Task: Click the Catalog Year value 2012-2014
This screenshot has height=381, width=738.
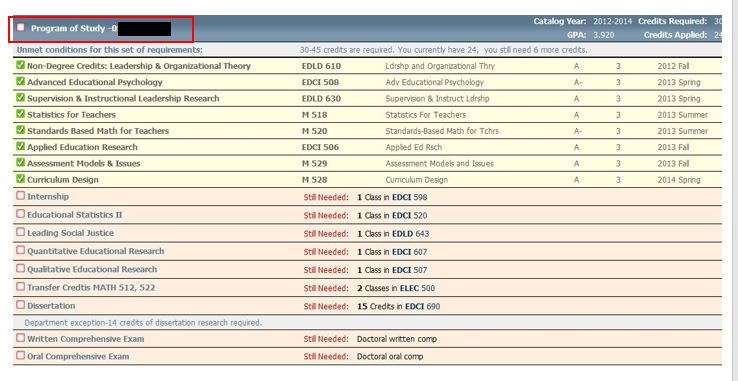Action: 612,21
